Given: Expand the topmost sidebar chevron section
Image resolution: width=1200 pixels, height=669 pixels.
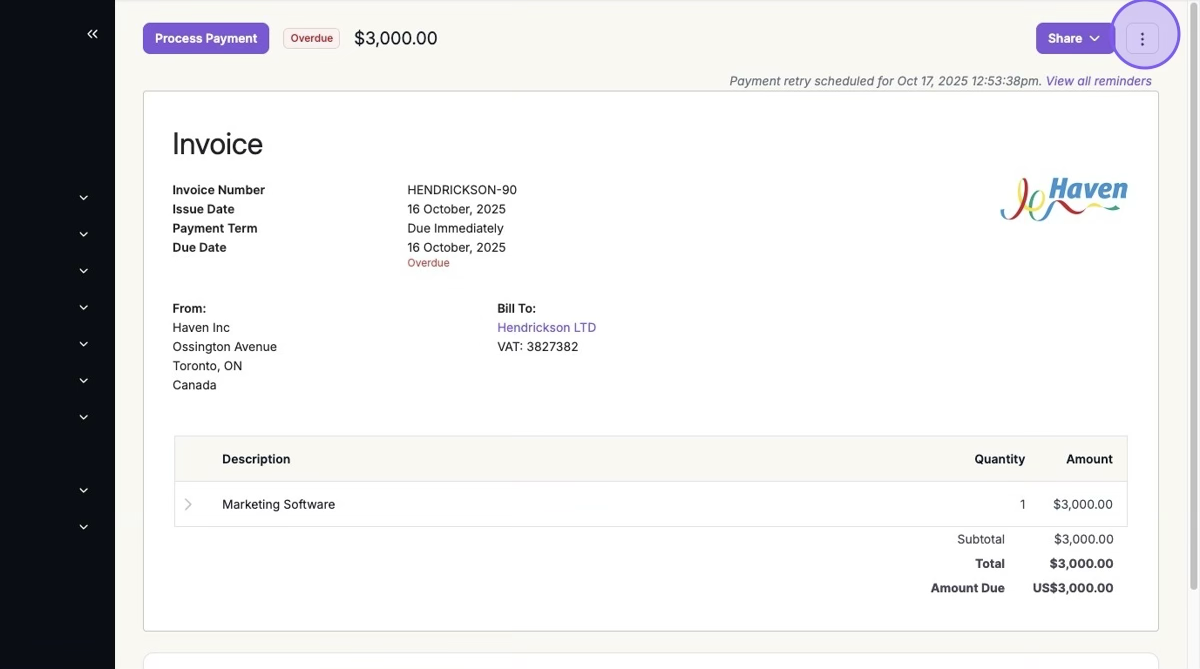Looking at the screenshot, I should click(84, 198).
